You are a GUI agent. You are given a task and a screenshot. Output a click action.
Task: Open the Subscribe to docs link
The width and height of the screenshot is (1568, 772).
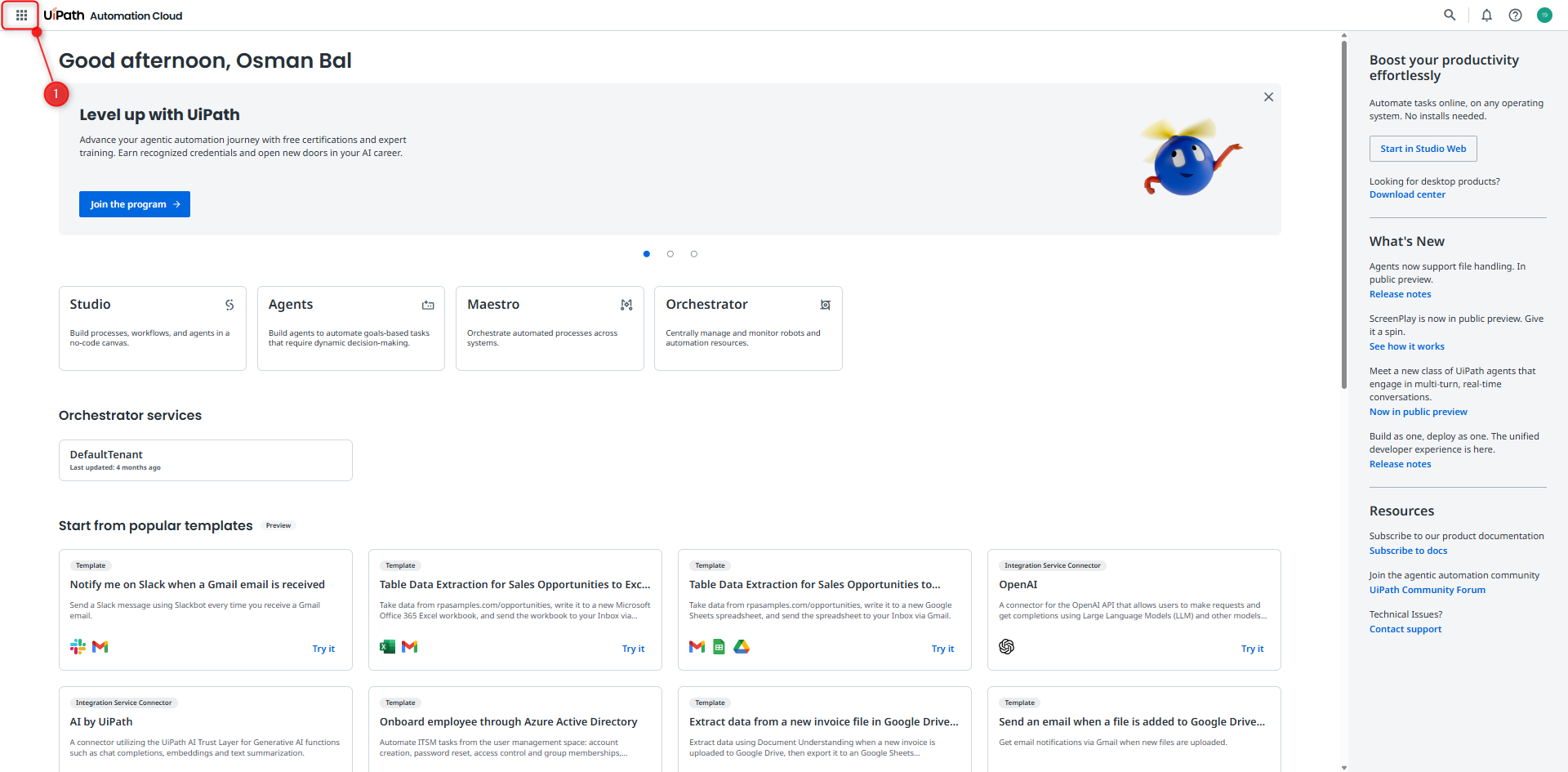1408,551
